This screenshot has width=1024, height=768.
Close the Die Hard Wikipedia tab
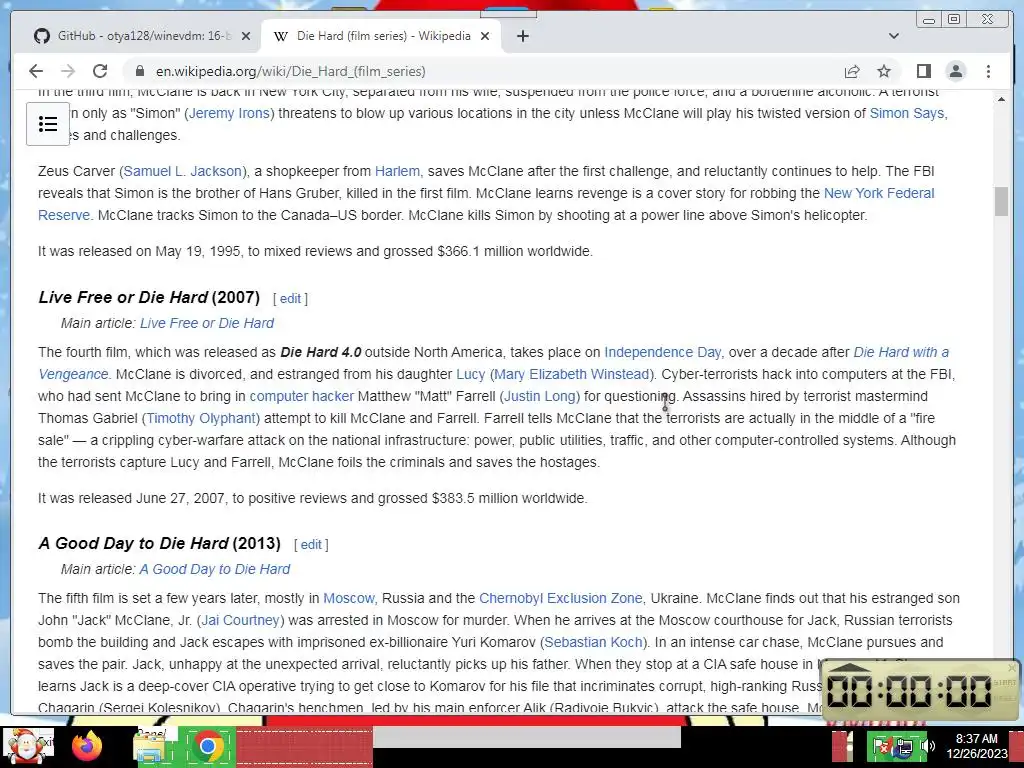click(485, 36)
